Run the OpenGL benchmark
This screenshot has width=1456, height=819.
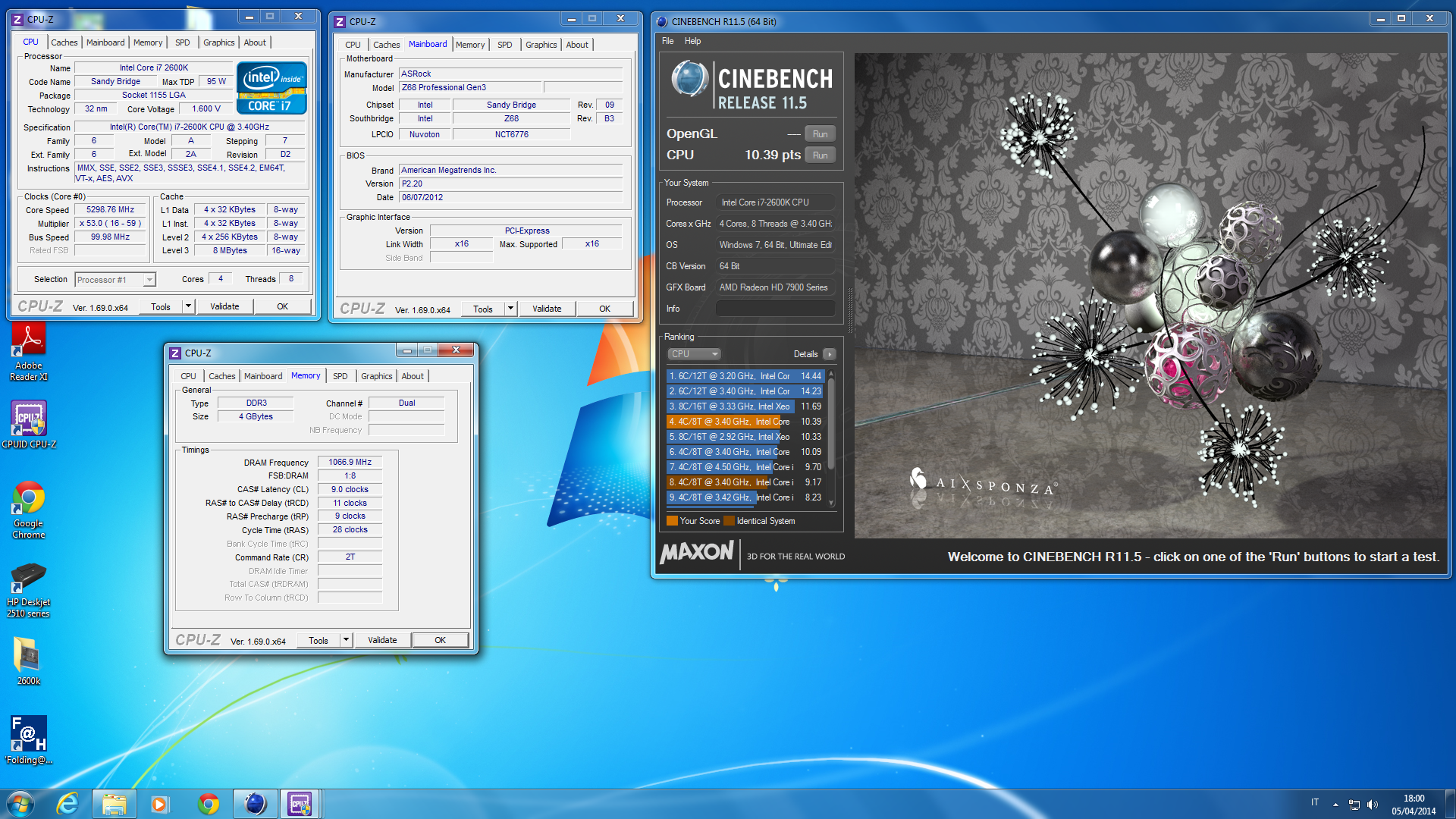820,134
